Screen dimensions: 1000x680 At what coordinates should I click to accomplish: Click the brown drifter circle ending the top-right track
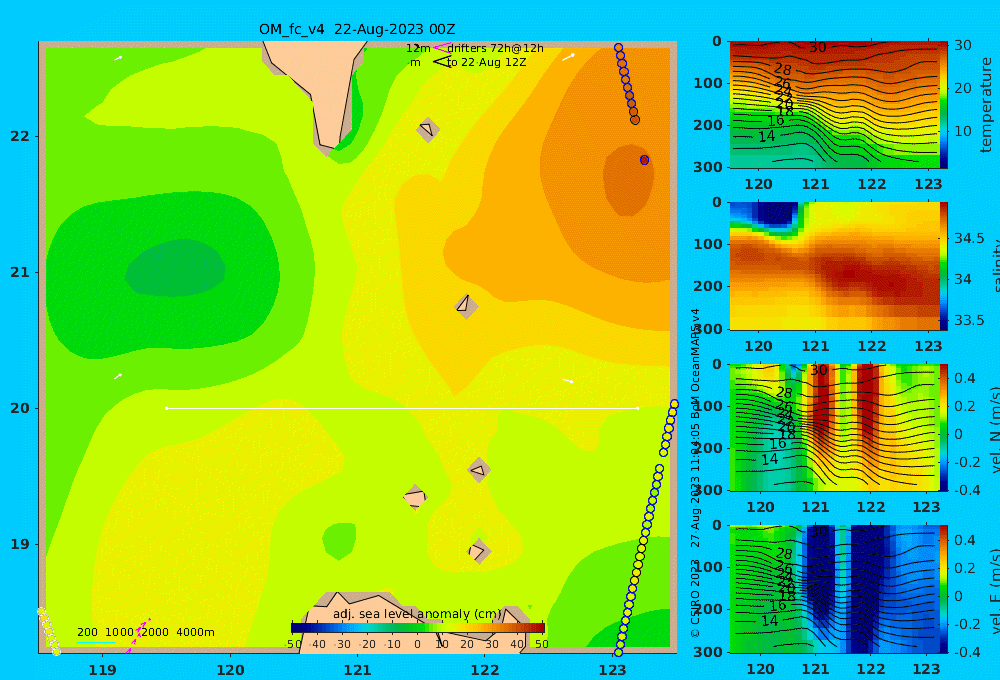[635, 120]
